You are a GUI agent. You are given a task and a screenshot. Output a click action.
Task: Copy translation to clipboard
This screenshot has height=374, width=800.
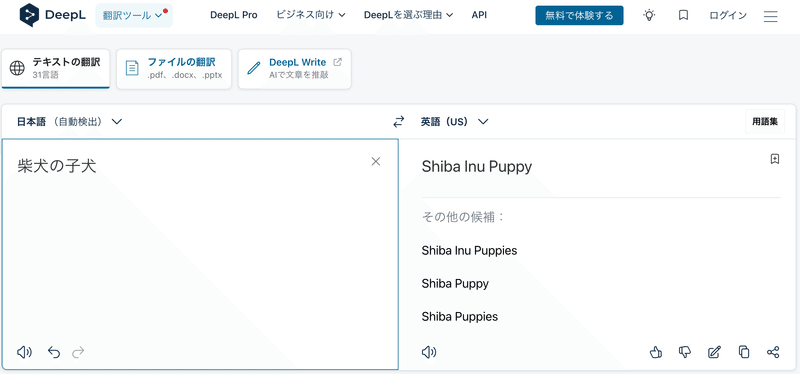point(744,352)
